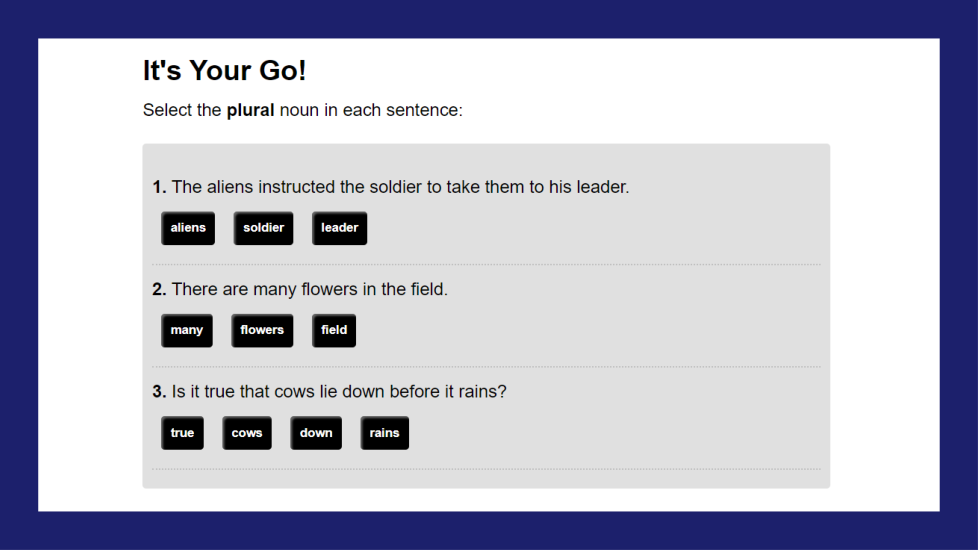Click the question number "3." label
The height and width of the screenshot is (550, 978).
coord(159,392)
